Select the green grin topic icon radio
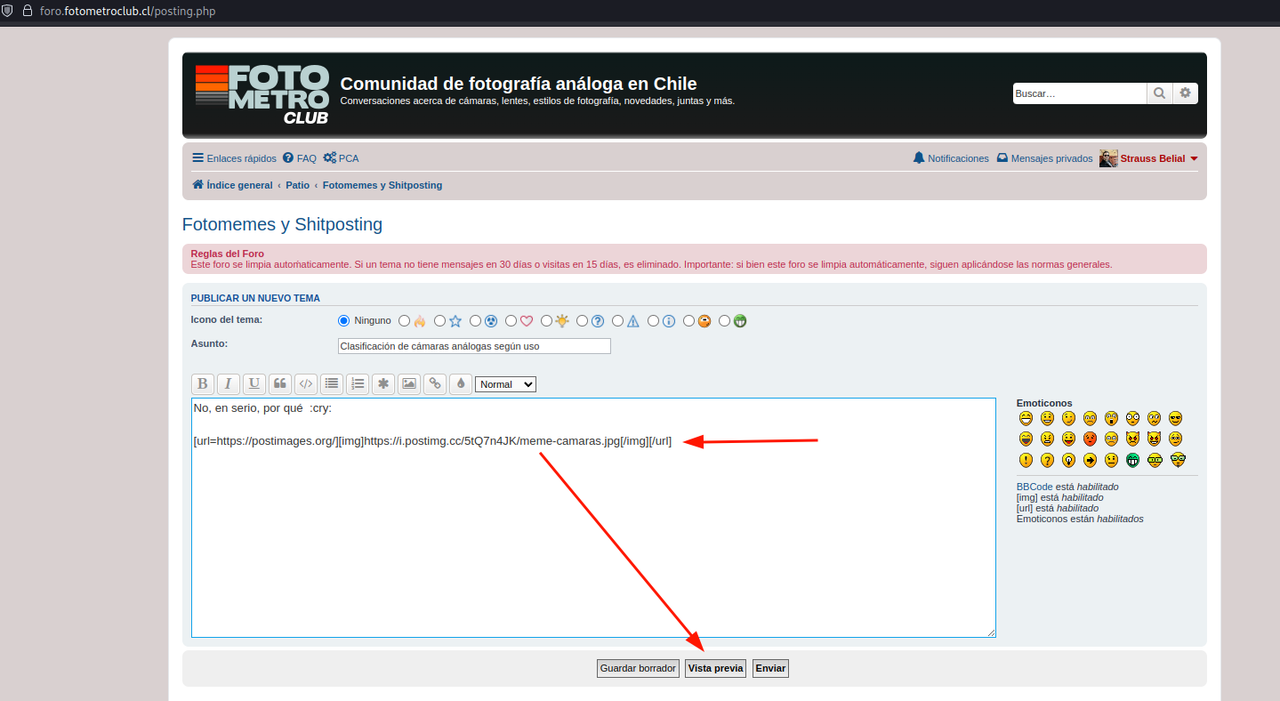 [x=725, y=321]
